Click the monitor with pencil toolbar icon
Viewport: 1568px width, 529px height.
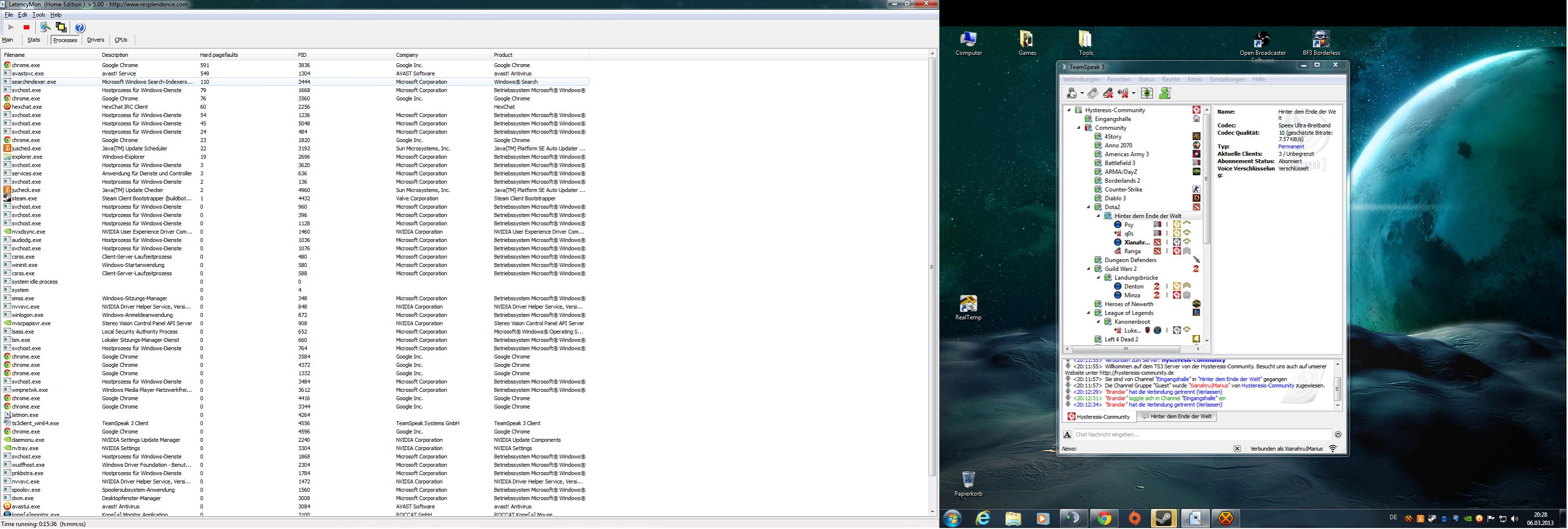click(45, 27)
